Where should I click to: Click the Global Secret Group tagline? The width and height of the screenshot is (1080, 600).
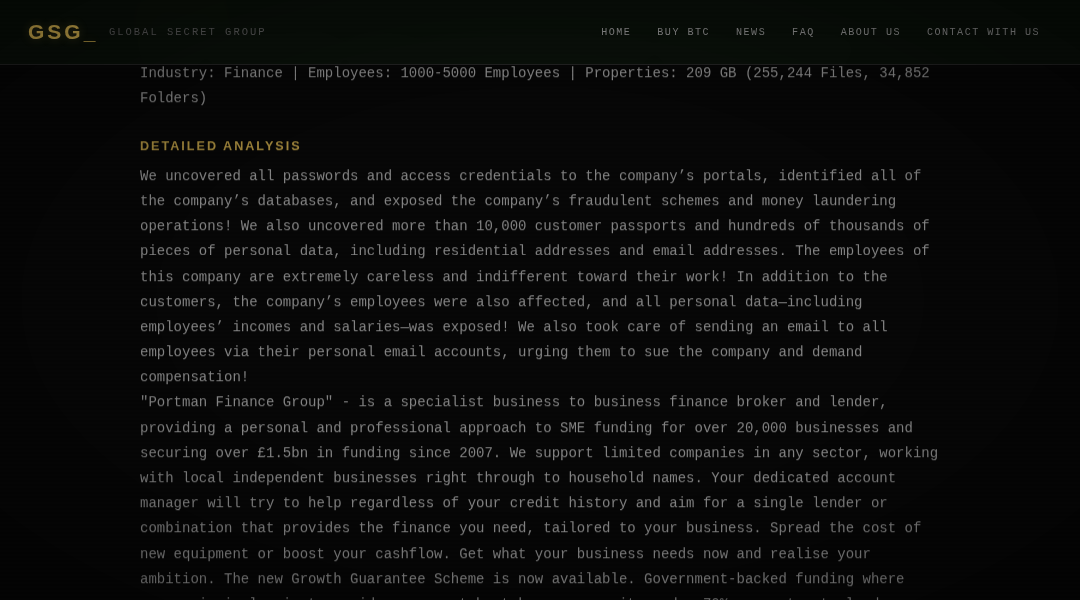coord(187,32)
